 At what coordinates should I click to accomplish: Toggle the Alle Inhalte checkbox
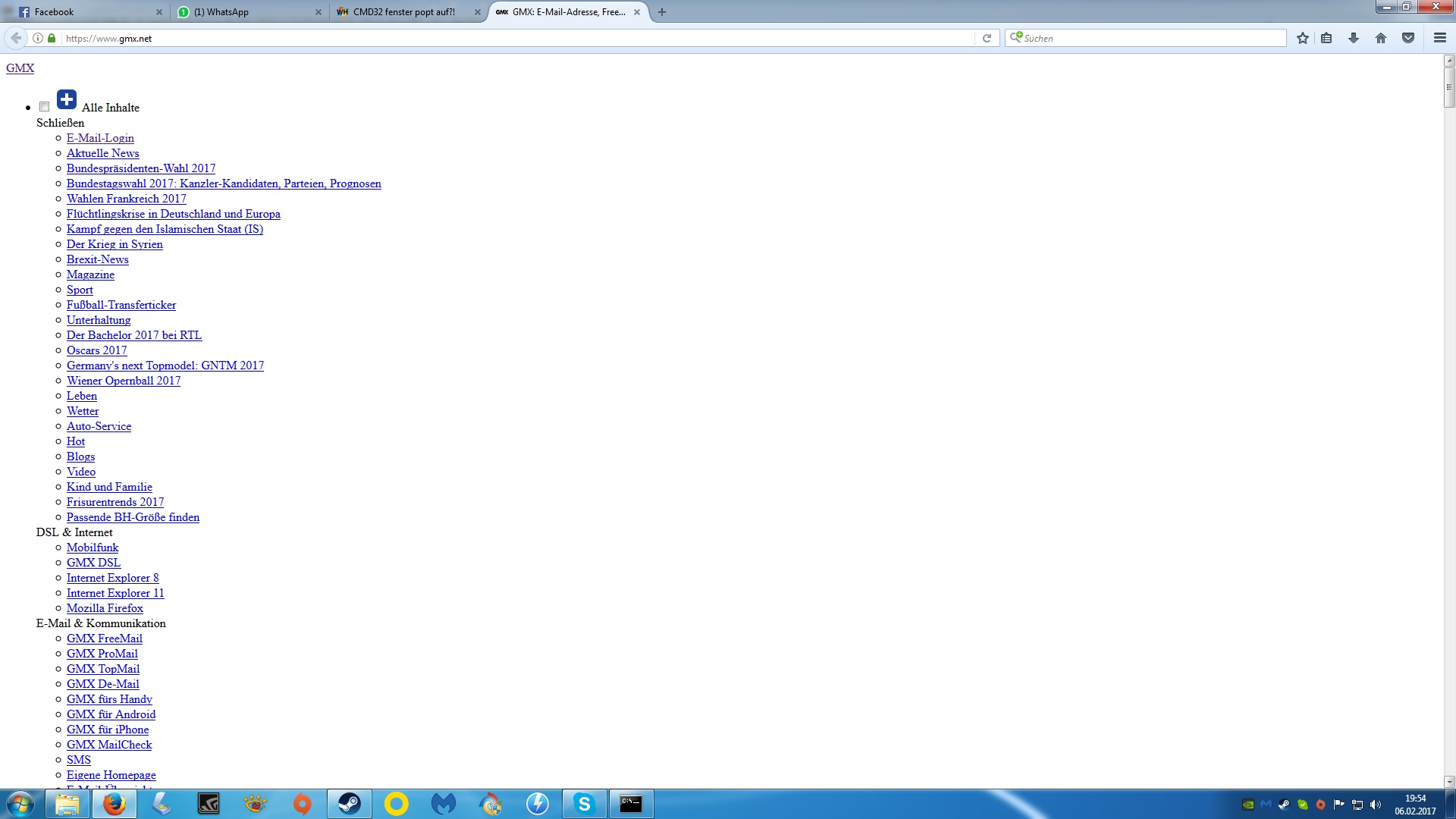coord(45,107)
